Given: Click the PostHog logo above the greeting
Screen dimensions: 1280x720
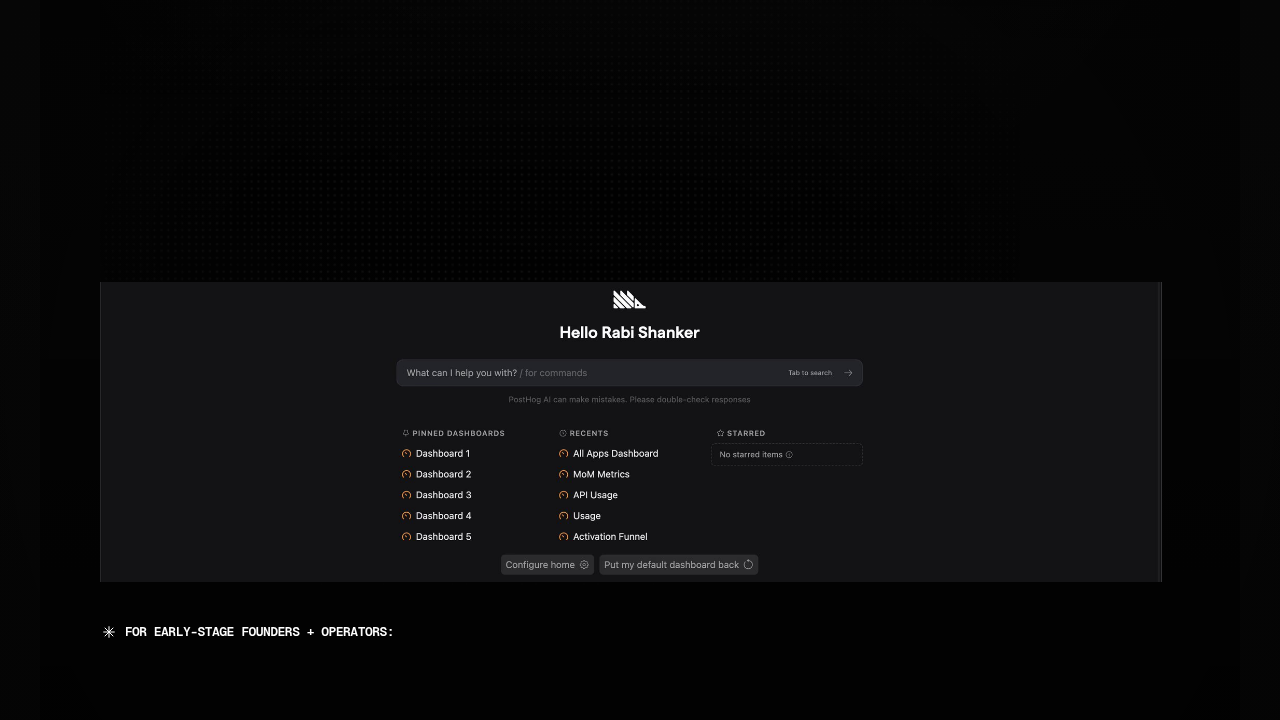Looking at the screenshot, I should pos(629,300).
